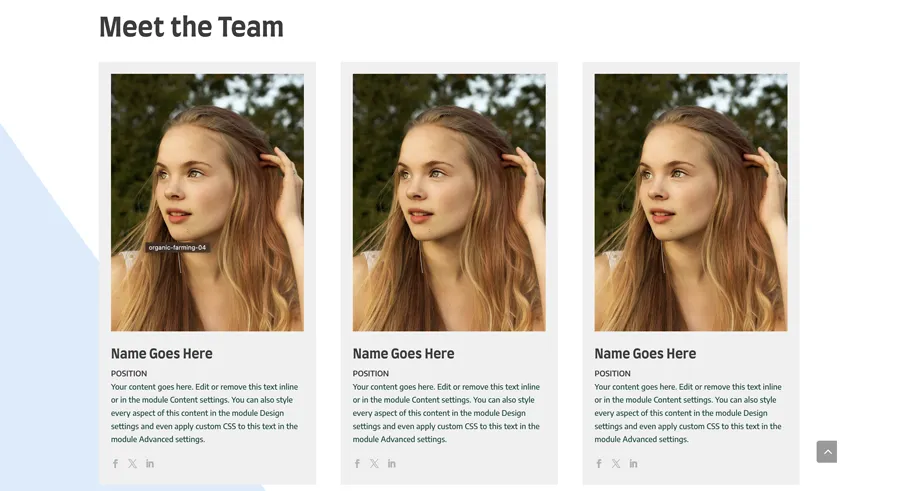The width and height of the screenshot is (900, 491).
Task: Select Facebook icon in third team card
Action: 599,463
